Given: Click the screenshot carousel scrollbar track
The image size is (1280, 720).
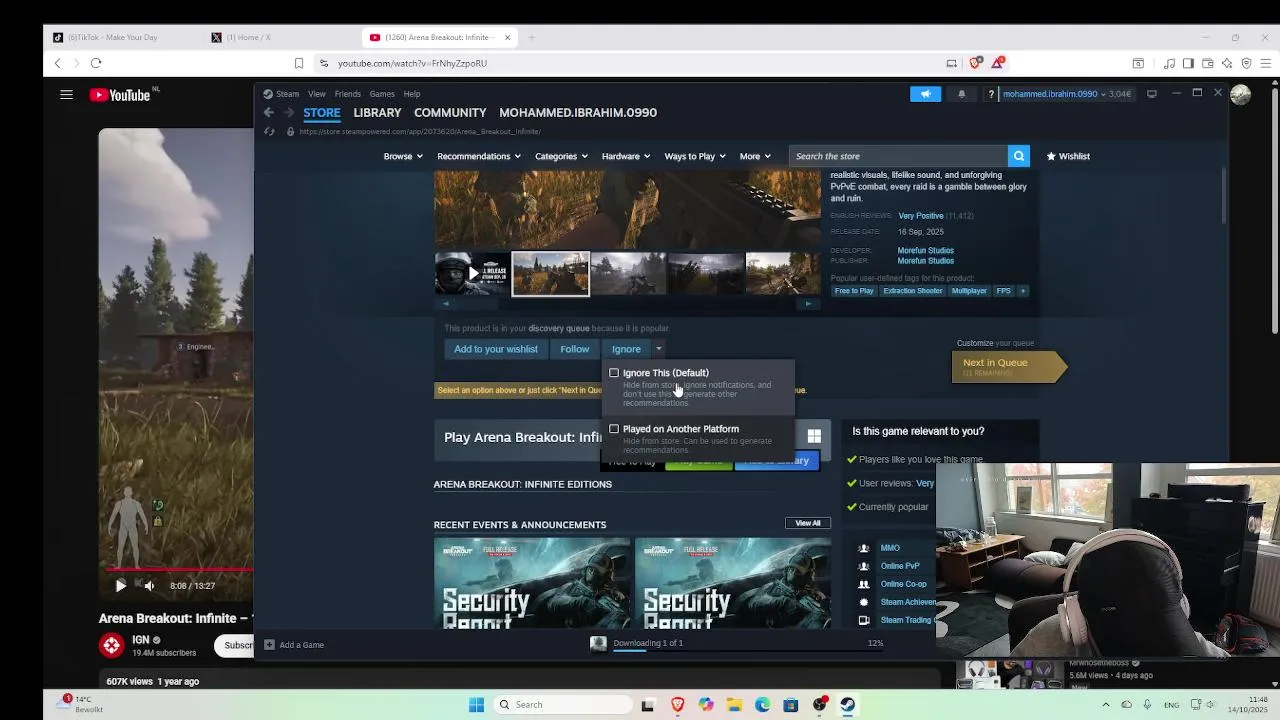Looking at the screenshot, I should tap(627, 304).
